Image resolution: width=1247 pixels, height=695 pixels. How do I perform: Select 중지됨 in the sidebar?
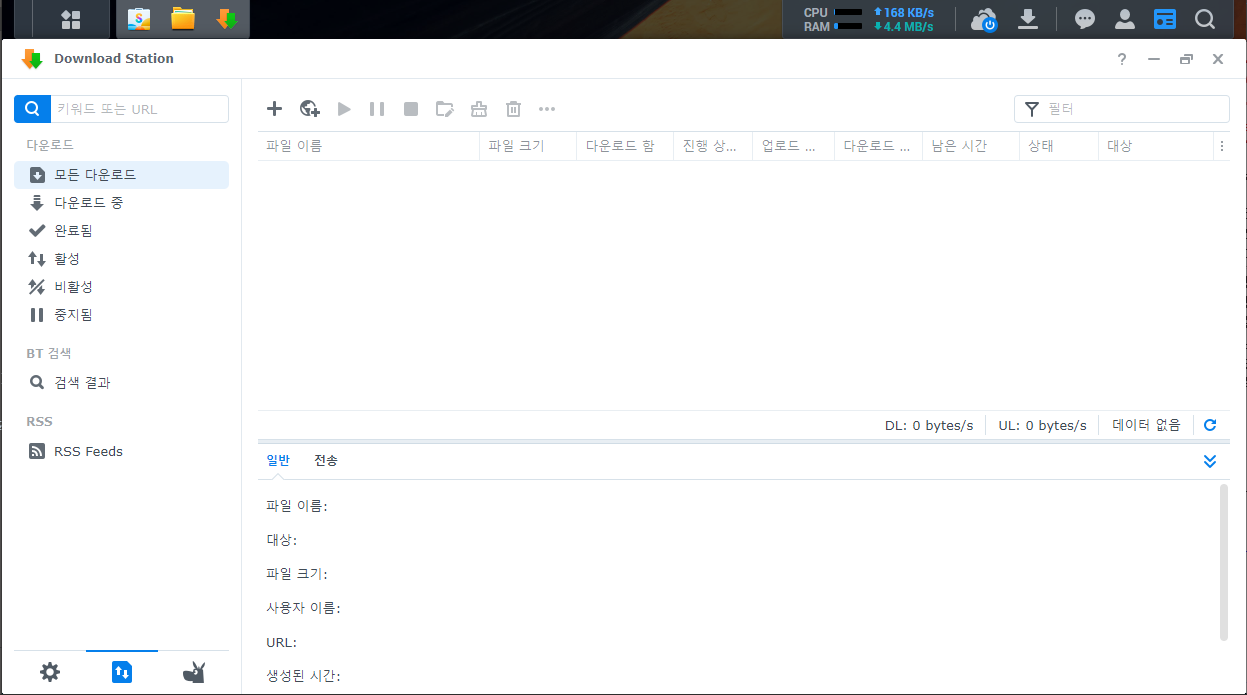click(121, 315)
